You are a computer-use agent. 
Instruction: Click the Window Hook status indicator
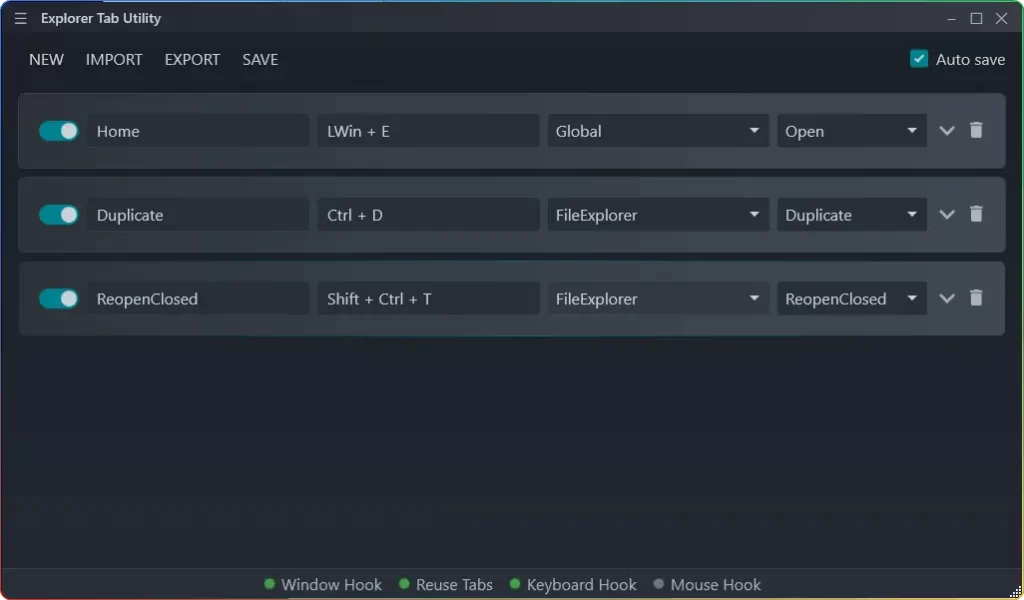pyautogui.click(x=323, y=584)
